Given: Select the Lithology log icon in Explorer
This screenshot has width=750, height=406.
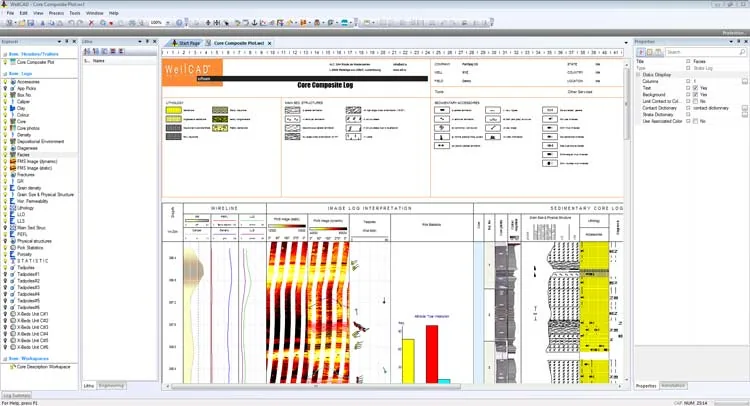Looking at the screenshot, I should 13,208.
